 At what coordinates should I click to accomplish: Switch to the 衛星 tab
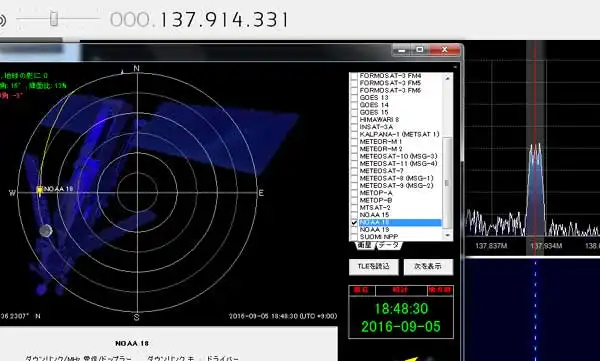(x=364, y=245)
